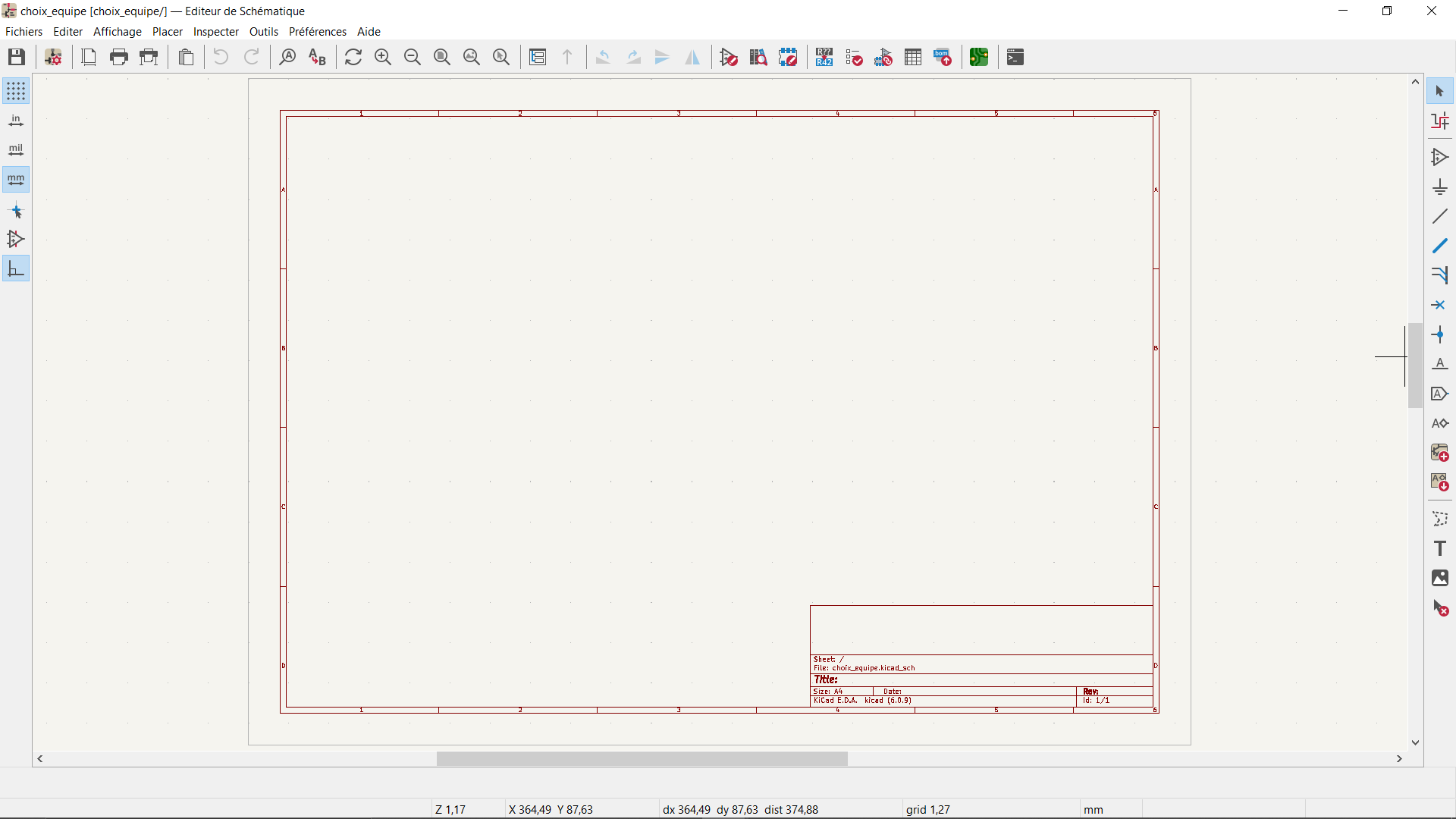This screenshot has width=1456, height=819.
Task: Open the PCB editor from toolbar
Action: pos(978,57)
